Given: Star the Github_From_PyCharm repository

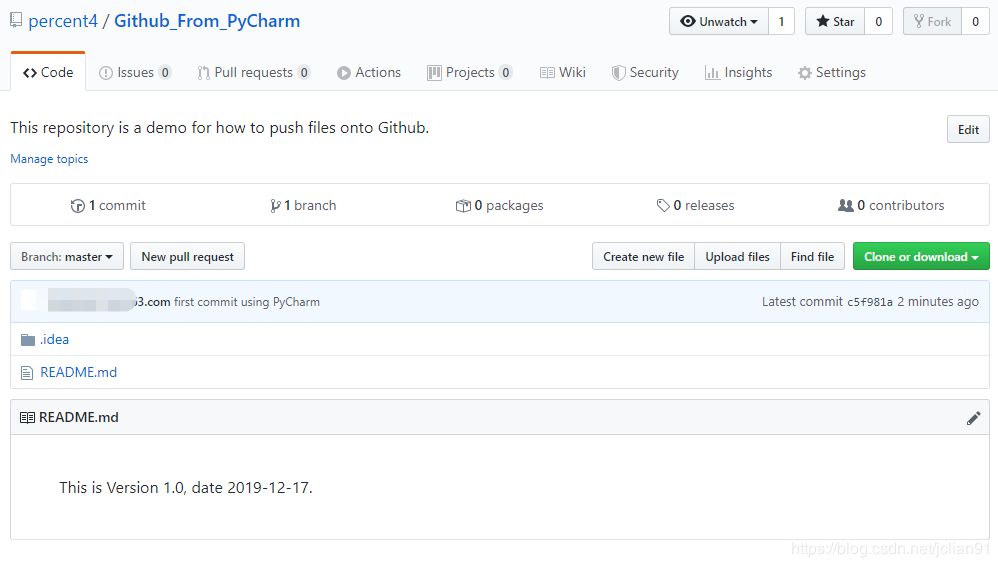Looking at the screenshot, I should (x=834, y=22).
